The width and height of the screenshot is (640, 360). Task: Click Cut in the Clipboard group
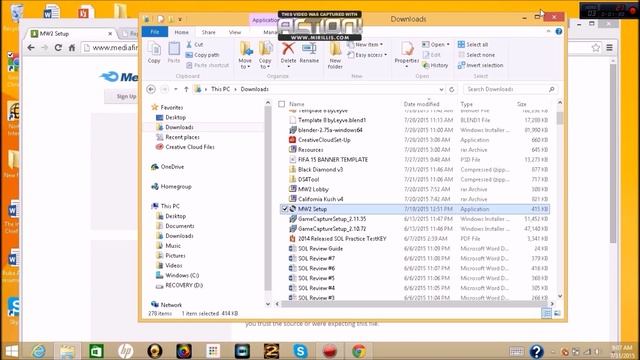195,44
